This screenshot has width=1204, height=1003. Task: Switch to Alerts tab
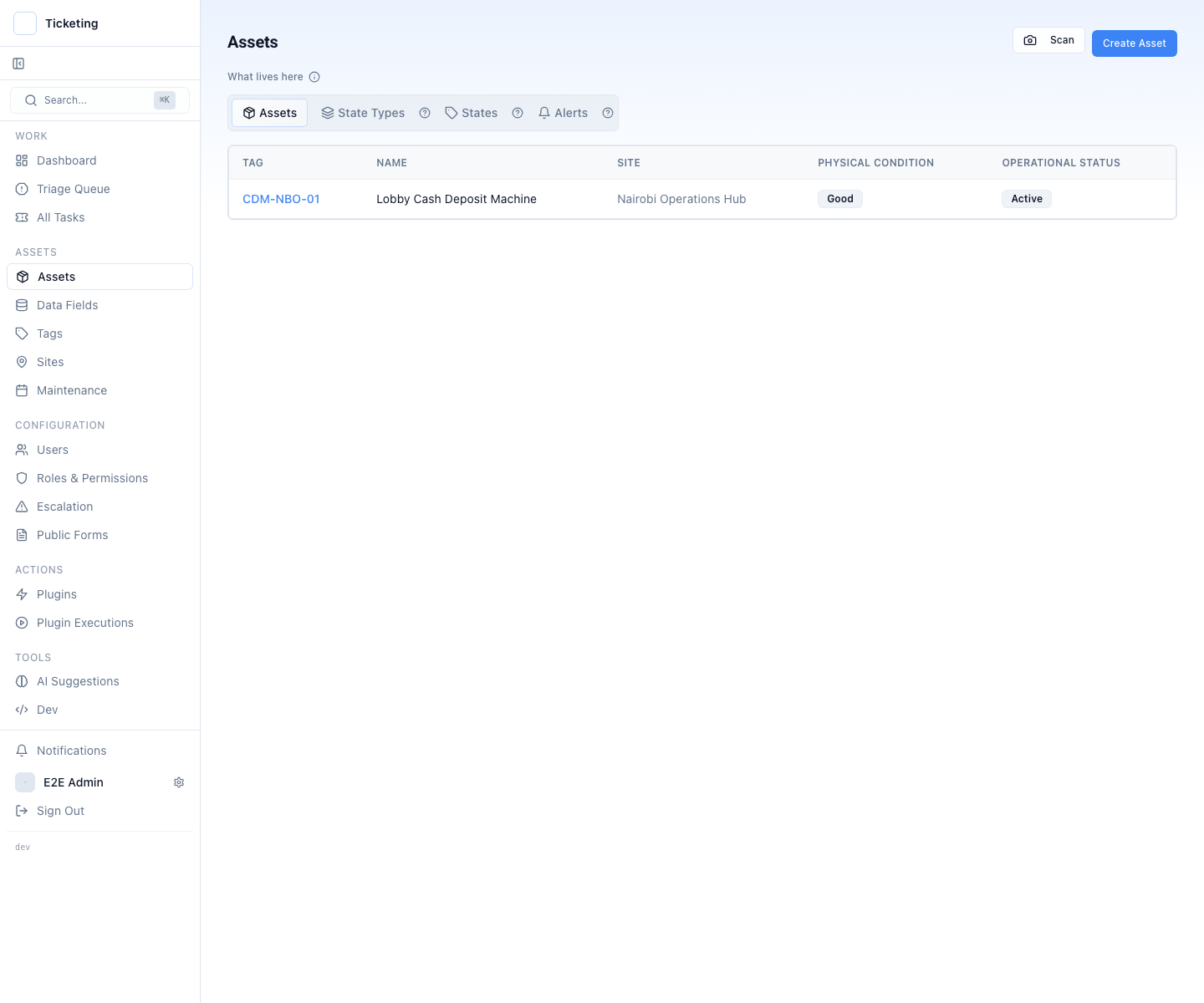click(x=563, y=113)
